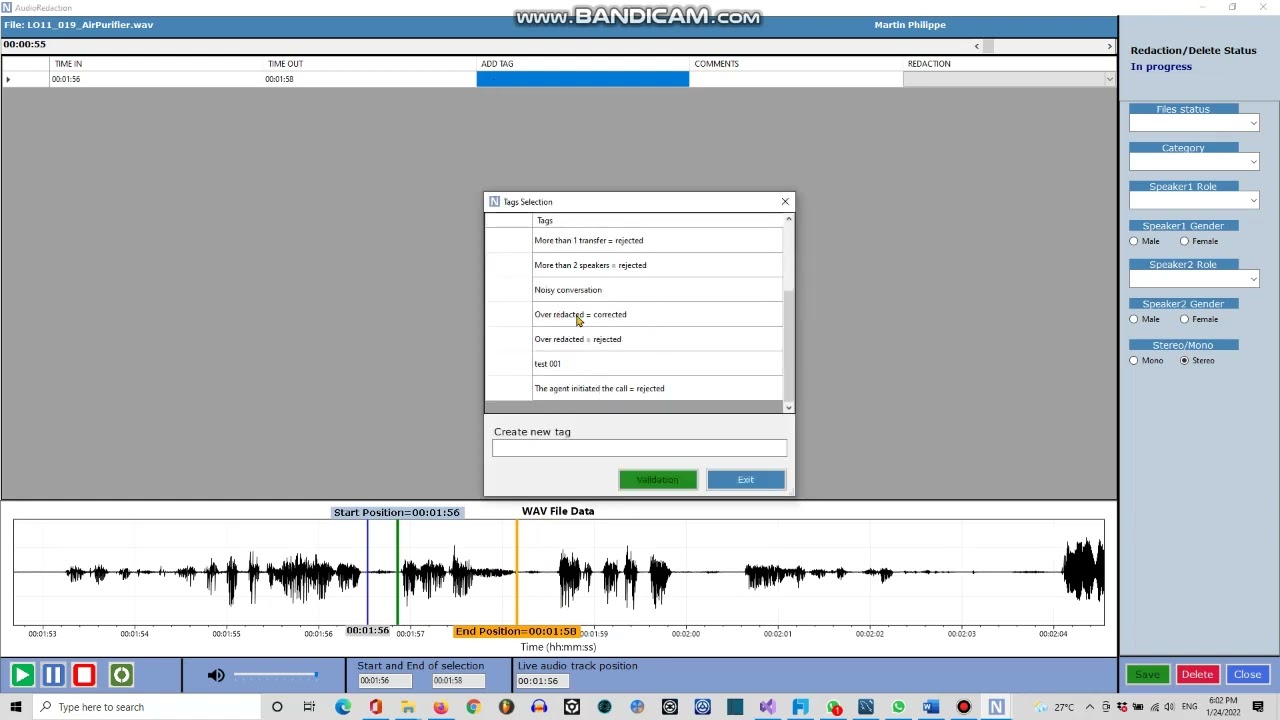Image resolution: width=1280 pixels, height=720 pixels.
Task: Click the orange End Position marker on waveform
Action: 517,572
